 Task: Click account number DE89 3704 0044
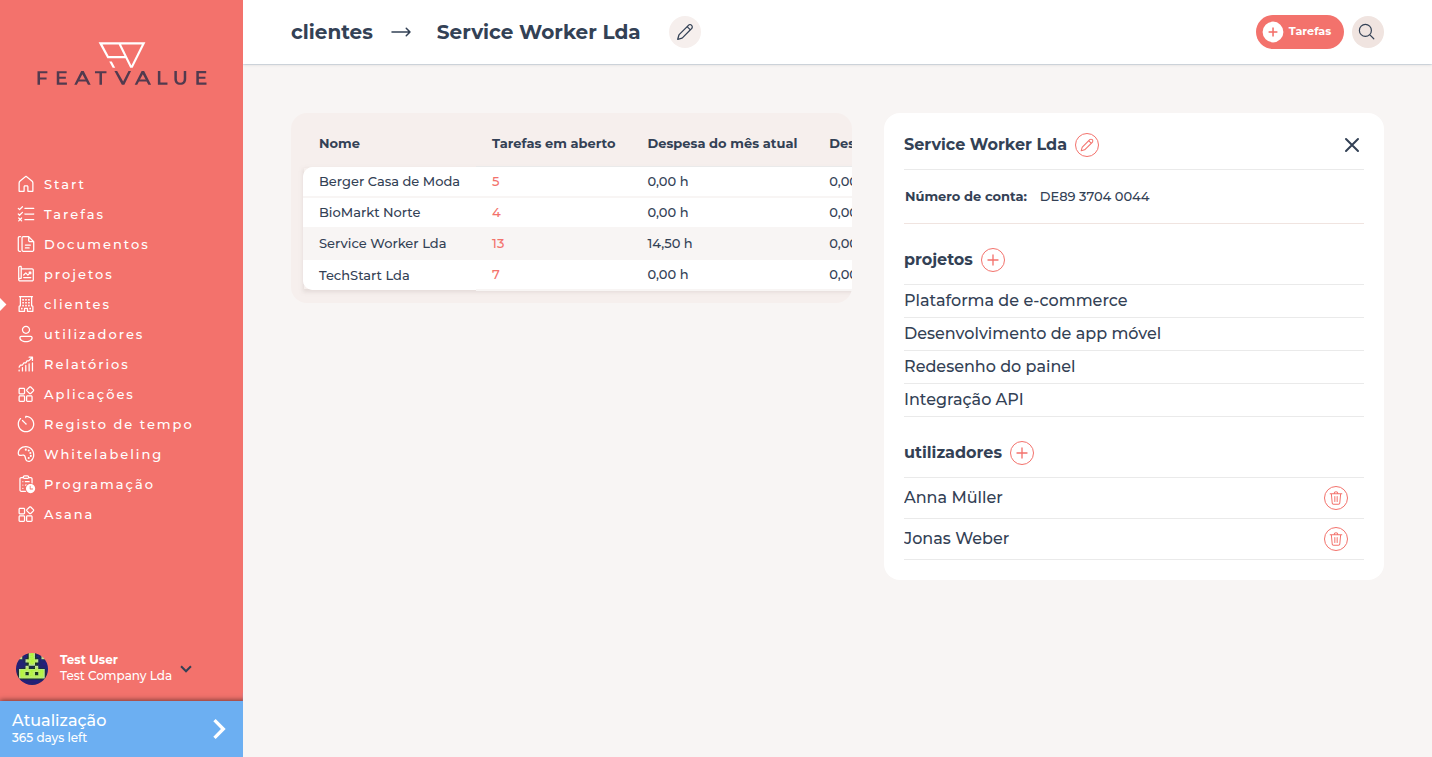pyautogui.click(x=1095, y=197)
